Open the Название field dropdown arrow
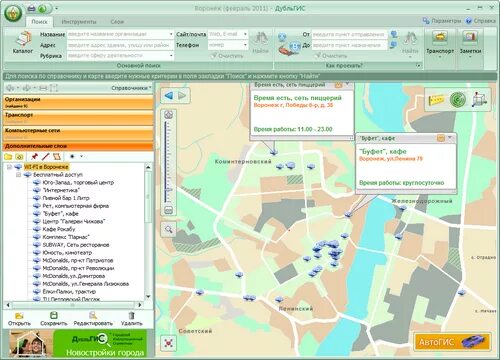Viewport: 500px width, 360px height. (171, 34)
